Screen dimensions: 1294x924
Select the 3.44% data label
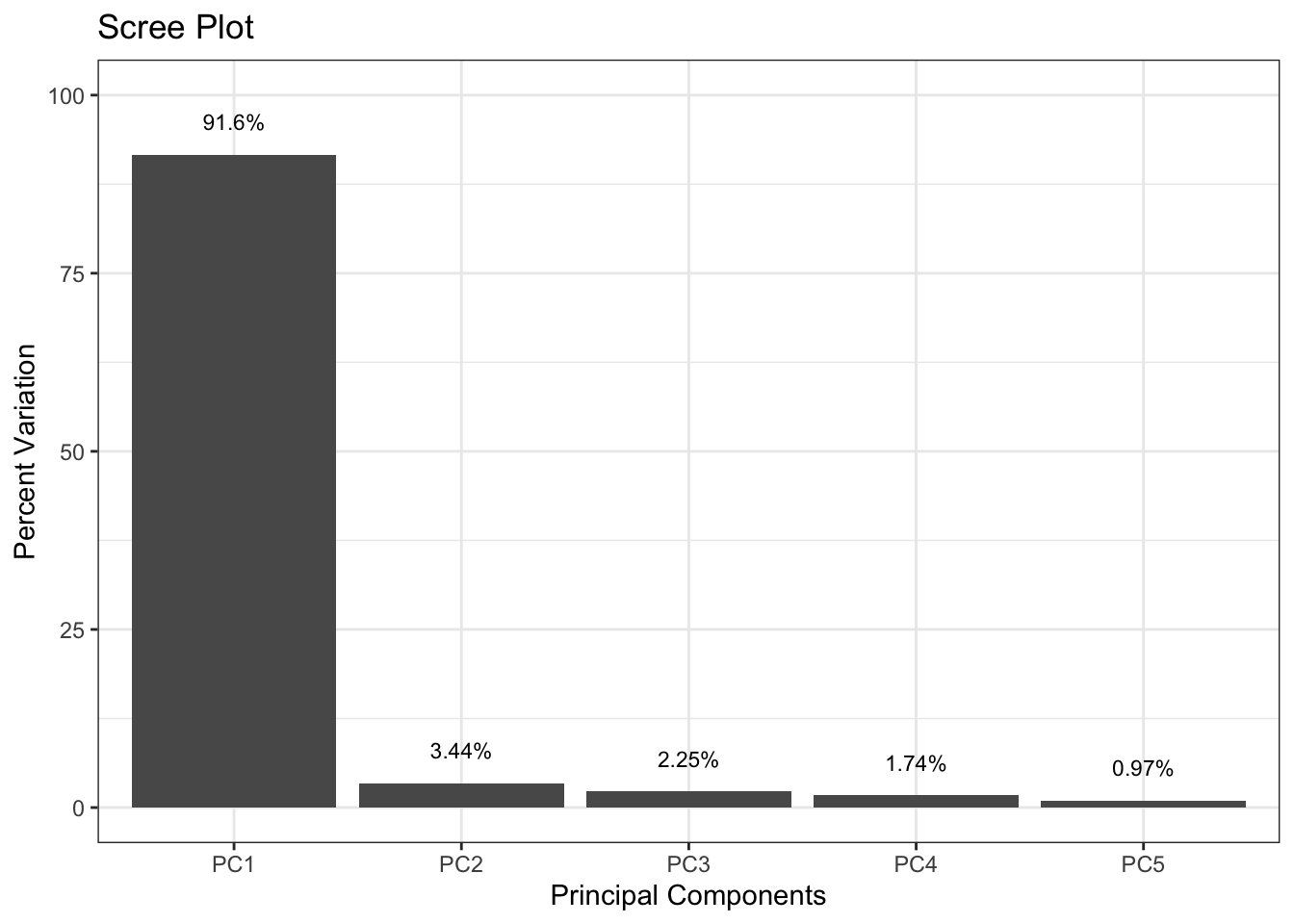[461, 752]
